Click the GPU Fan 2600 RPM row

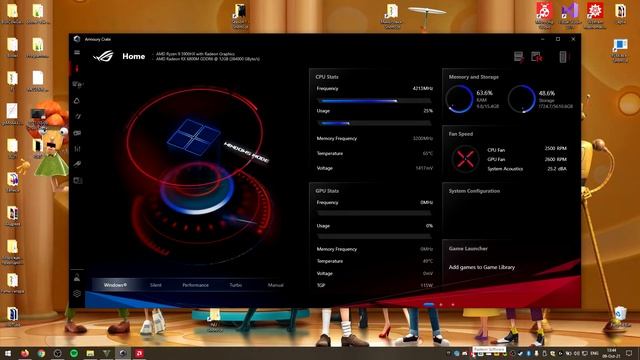pos(527,159)
